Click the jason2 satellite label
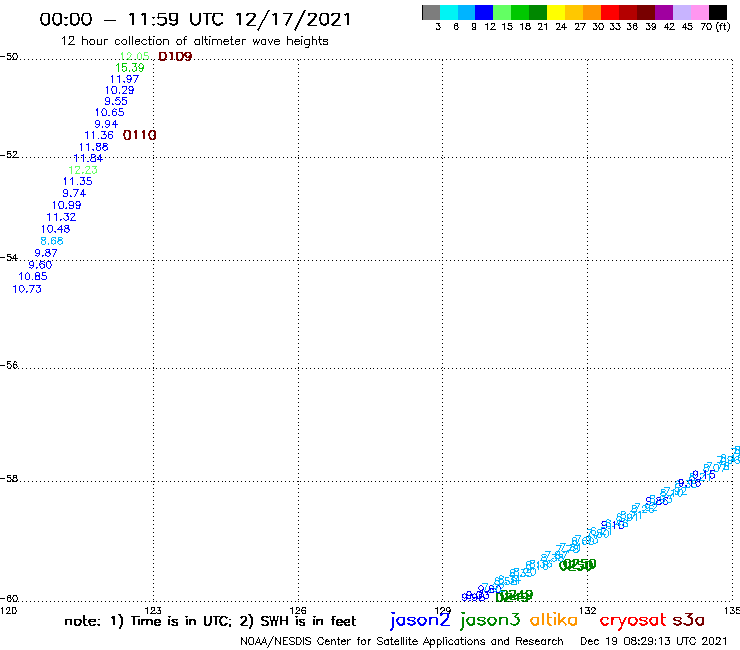This screenshot has height=650, width=740. (420, 620)
